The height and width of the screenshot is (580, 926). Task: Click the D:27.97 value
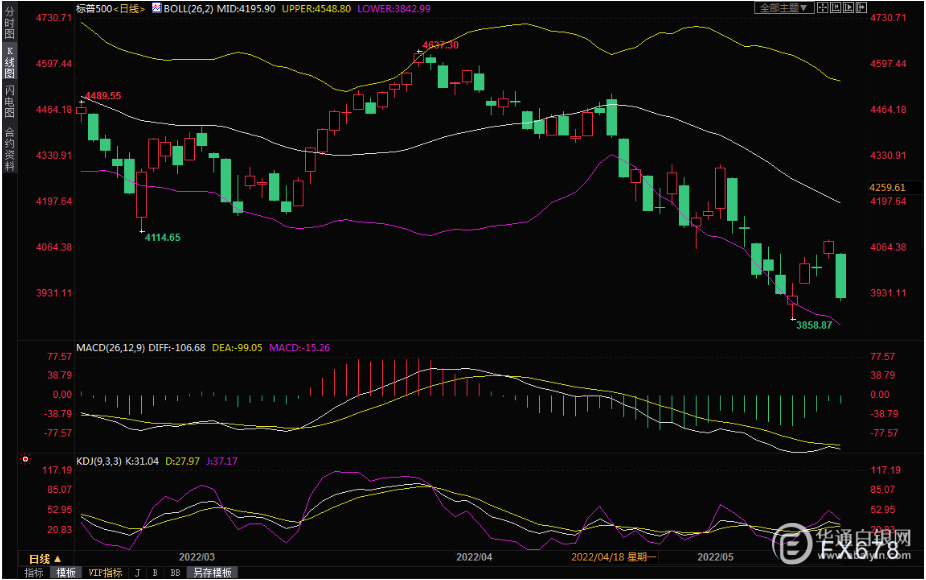click(x=182, y=461)
